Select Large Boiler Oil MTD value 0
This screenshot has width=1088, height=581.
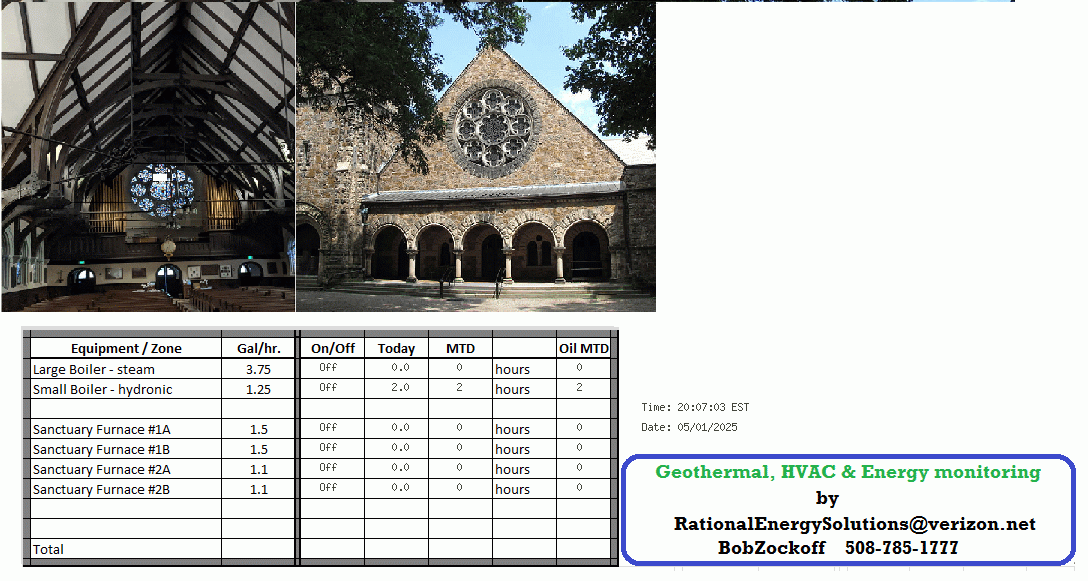coord(579,367)
